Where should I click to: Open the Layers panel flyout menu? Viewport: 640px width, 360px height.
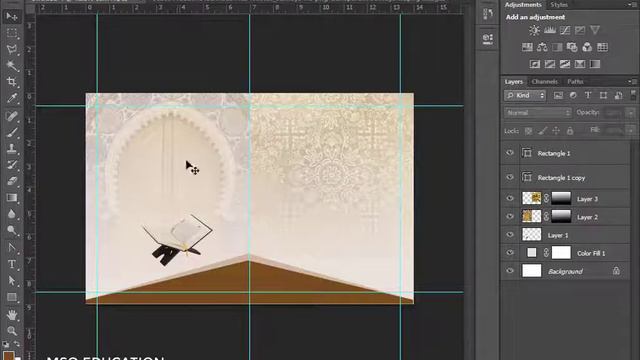(x=632, y=82)
